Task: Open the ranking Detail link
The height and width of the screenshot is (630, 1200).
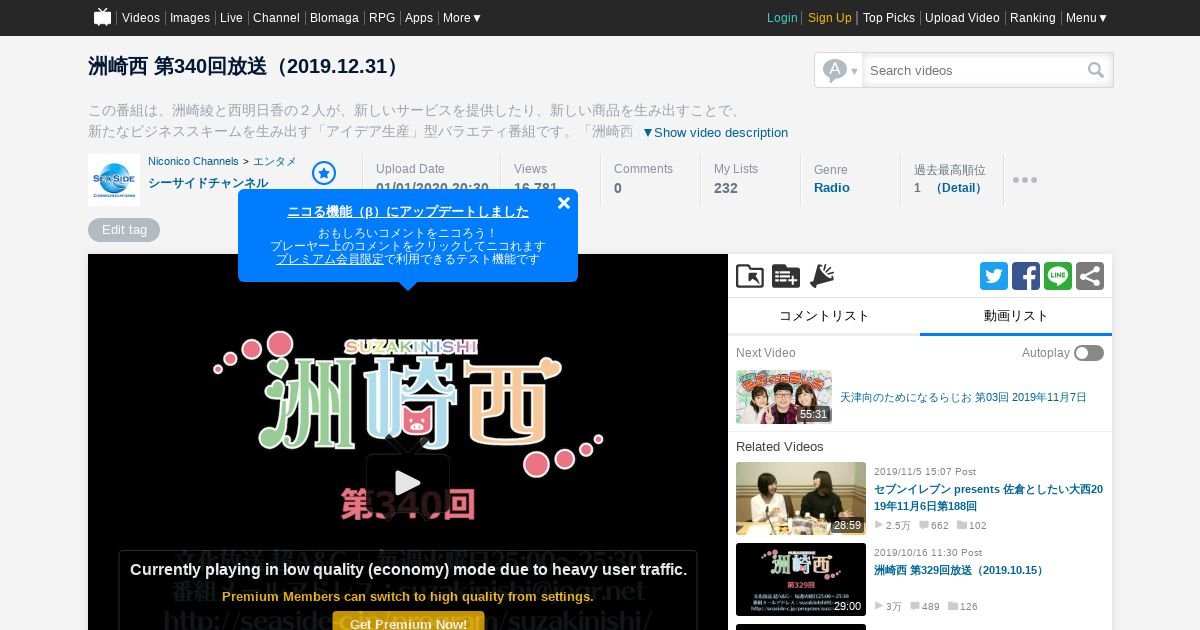Action: point(958,188)
